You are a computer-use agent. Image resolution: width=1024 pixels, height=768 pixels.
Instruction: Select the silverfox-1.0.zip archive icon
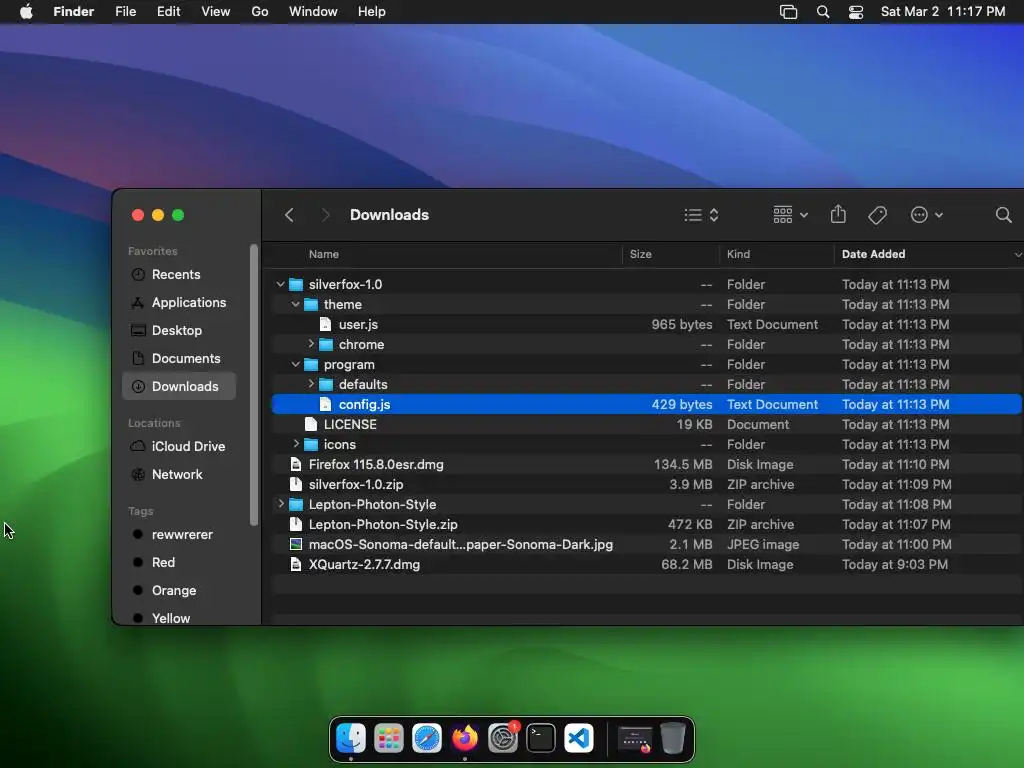coord(296,485)
